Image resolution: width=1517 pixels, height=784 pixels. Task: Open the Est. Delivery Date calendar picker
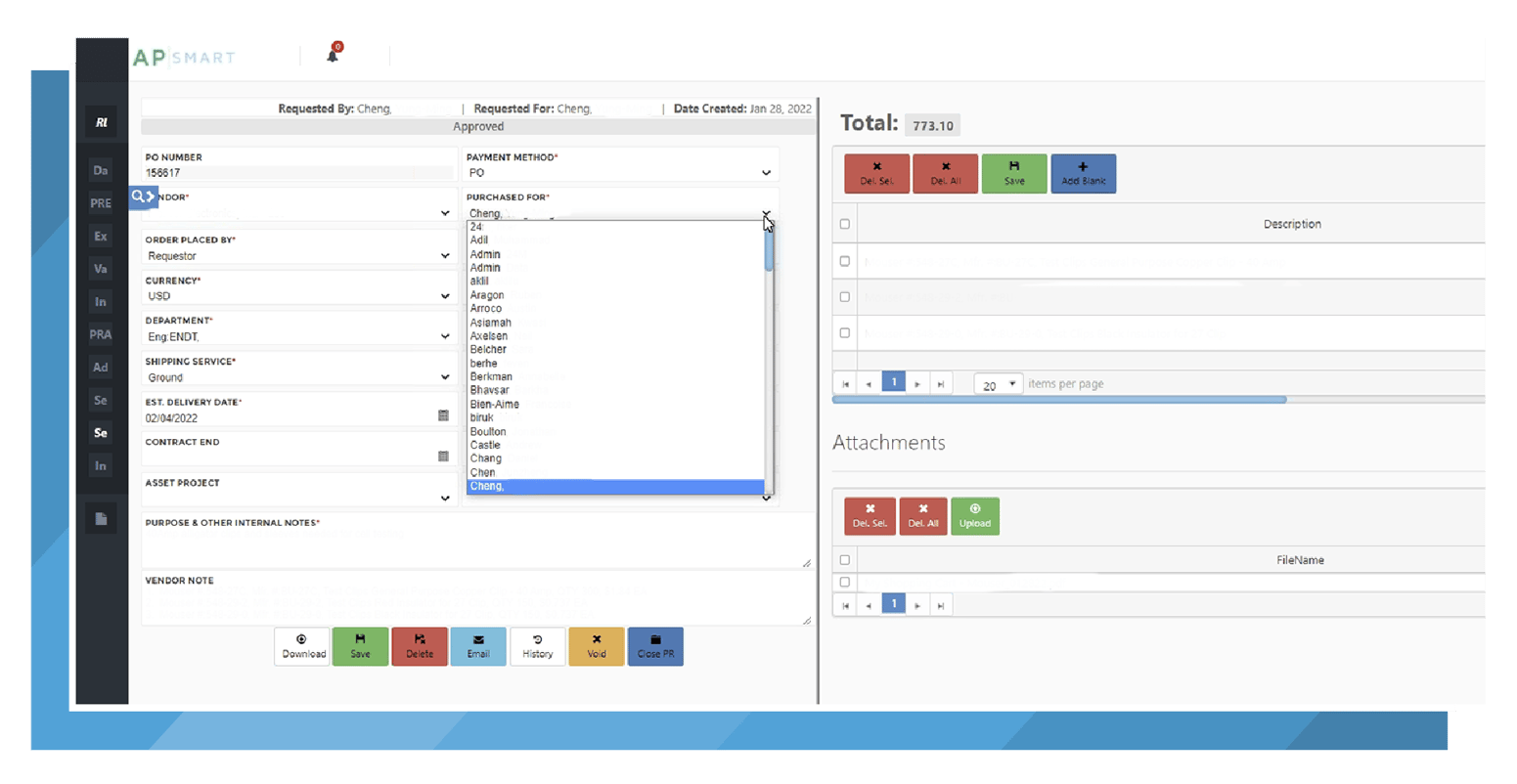tap(443, 415)
